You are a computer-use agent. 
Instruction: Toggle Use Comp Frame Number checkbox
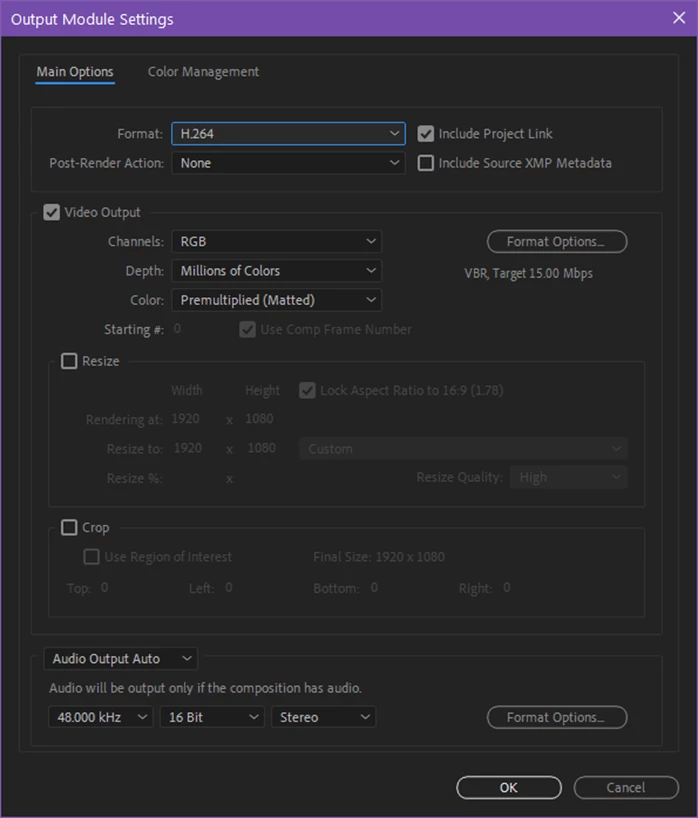[247, 330]
